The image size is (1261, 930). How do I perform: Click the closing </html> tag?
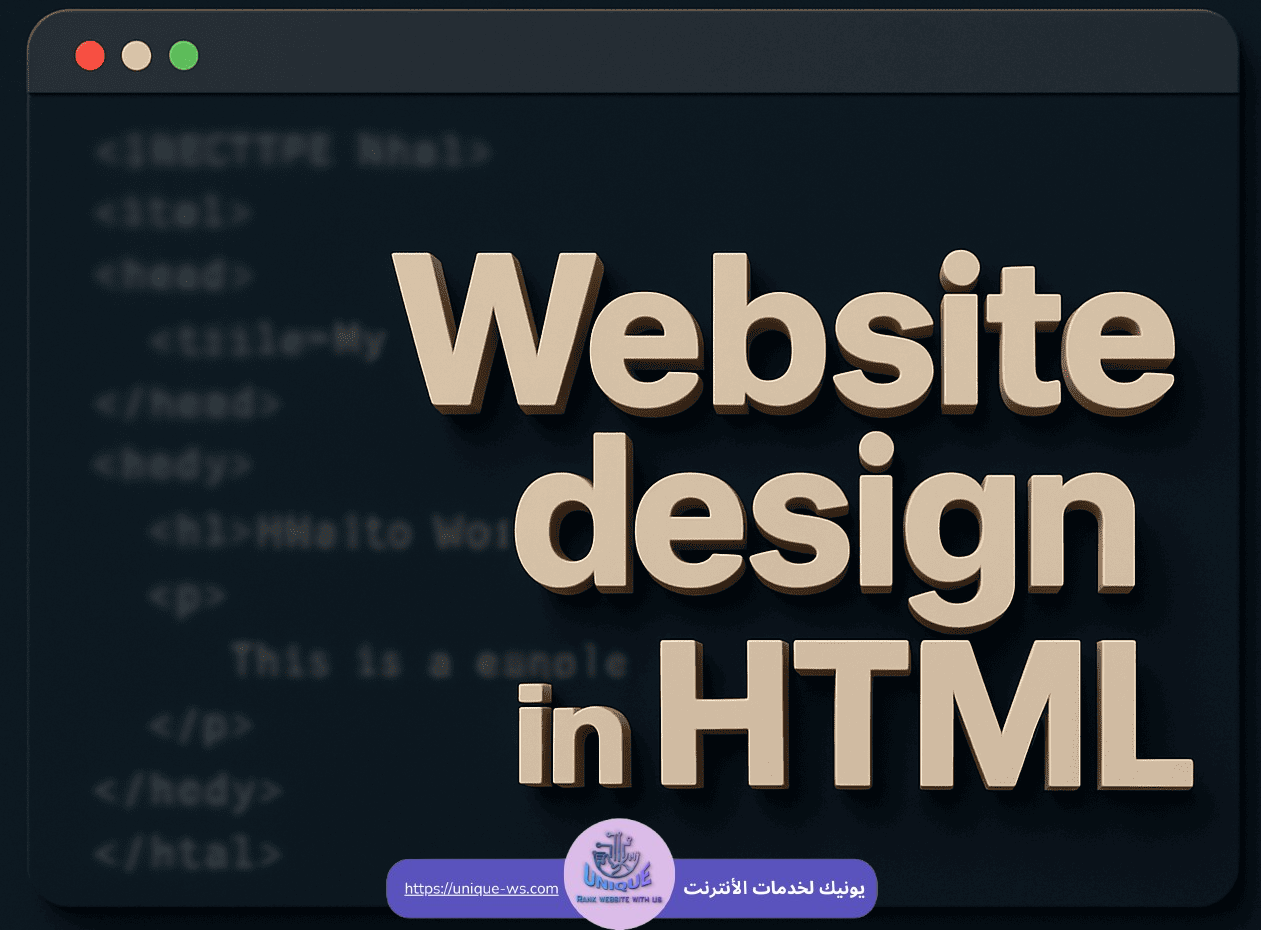(185, 852)
